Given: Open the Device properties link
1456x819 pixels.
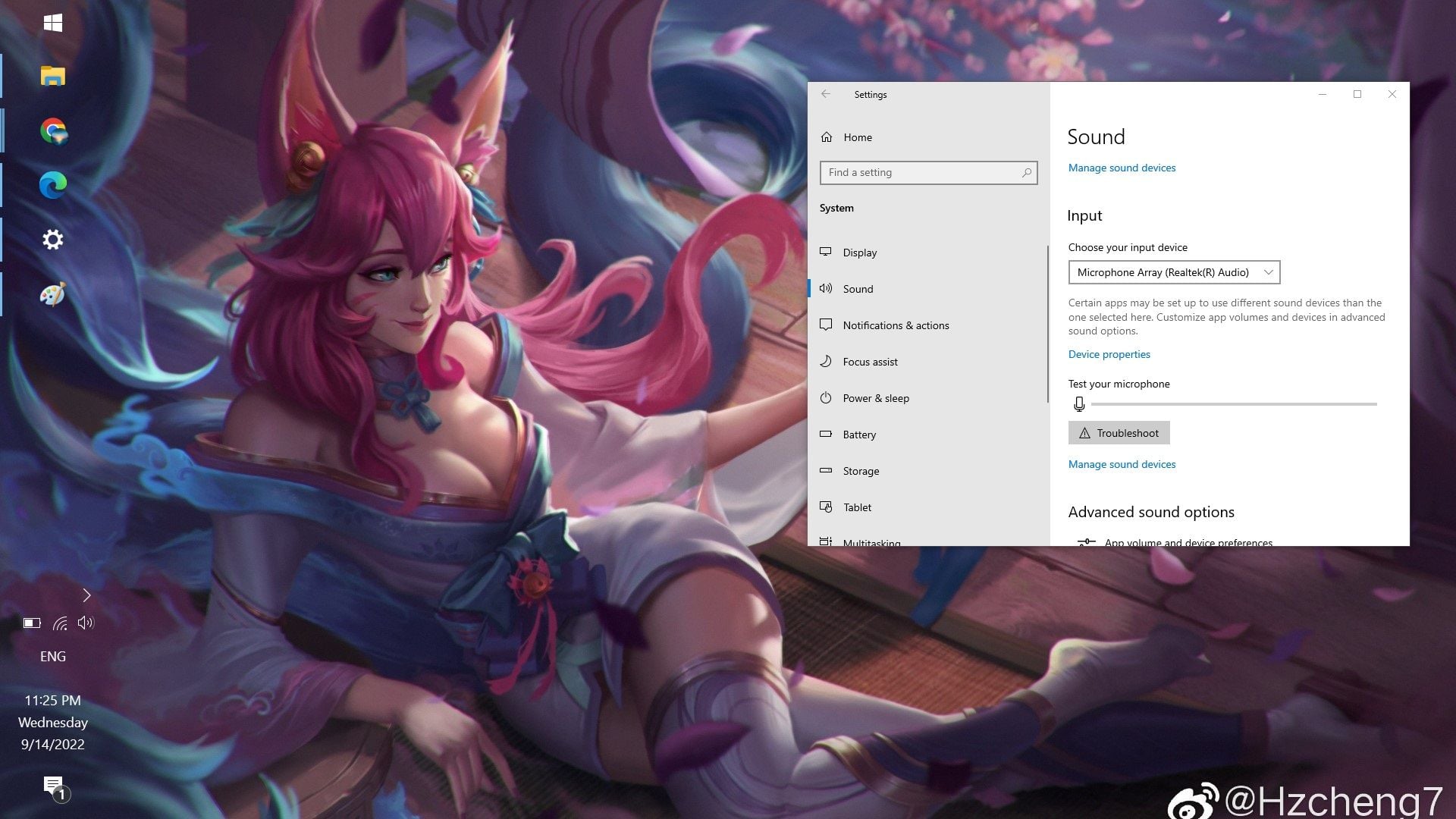Looking at the screenshot, I should click(1109, 354).
